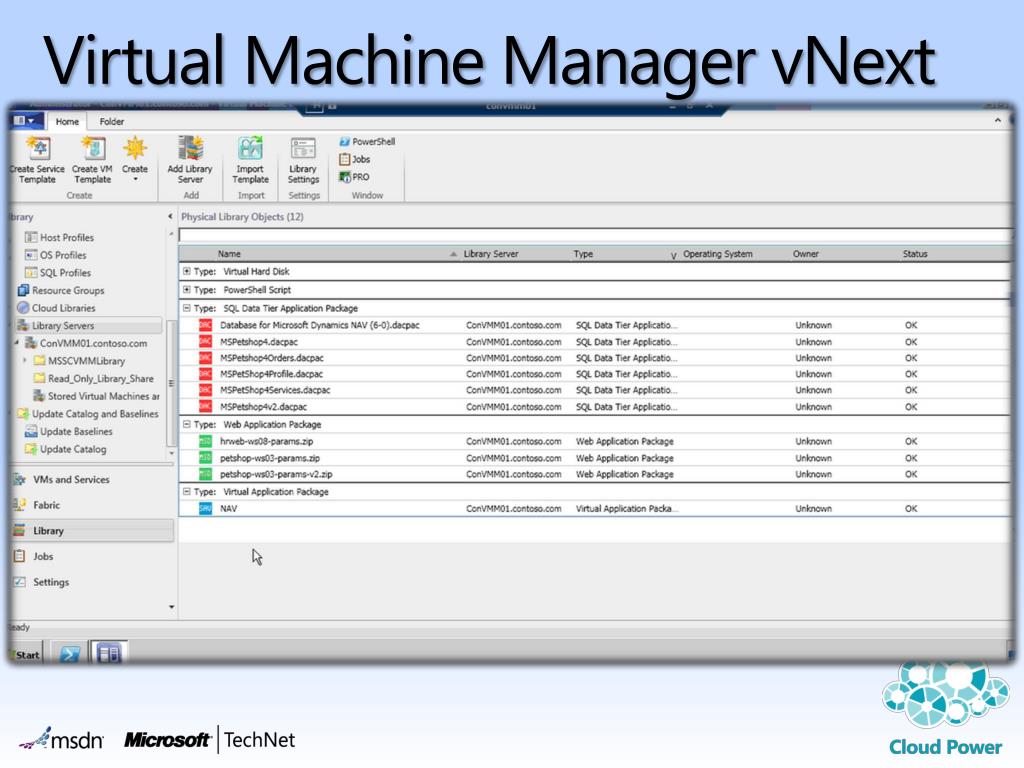1024x768 pixels.
Task: Expand PowerShell Script type group
Action: [x=187, y=289]
